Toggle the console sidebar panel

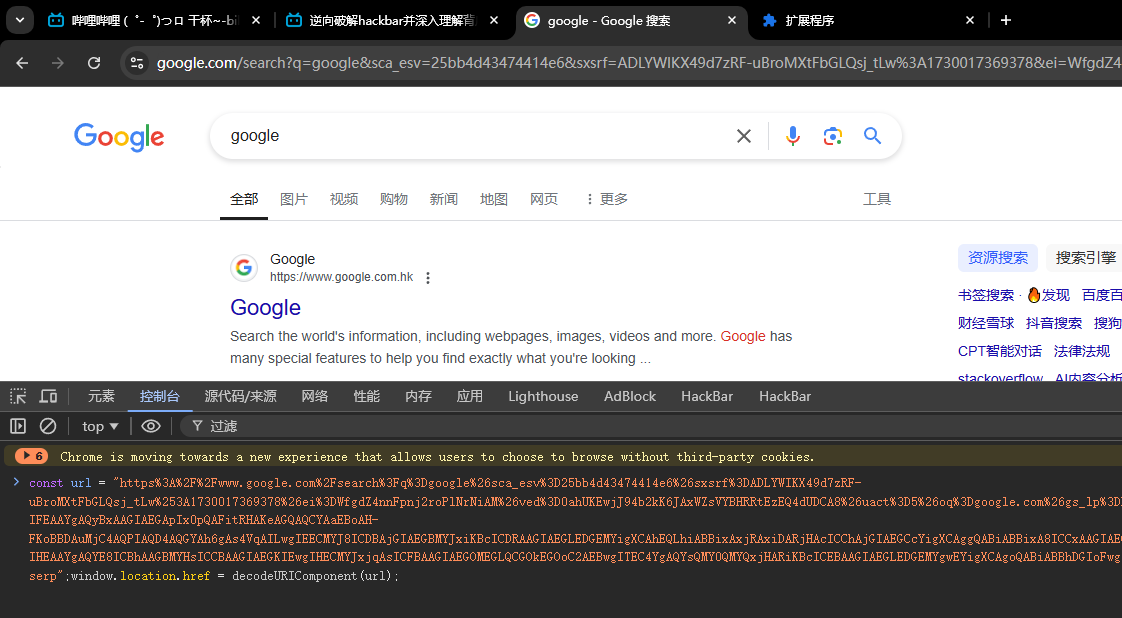pos(18,426)
